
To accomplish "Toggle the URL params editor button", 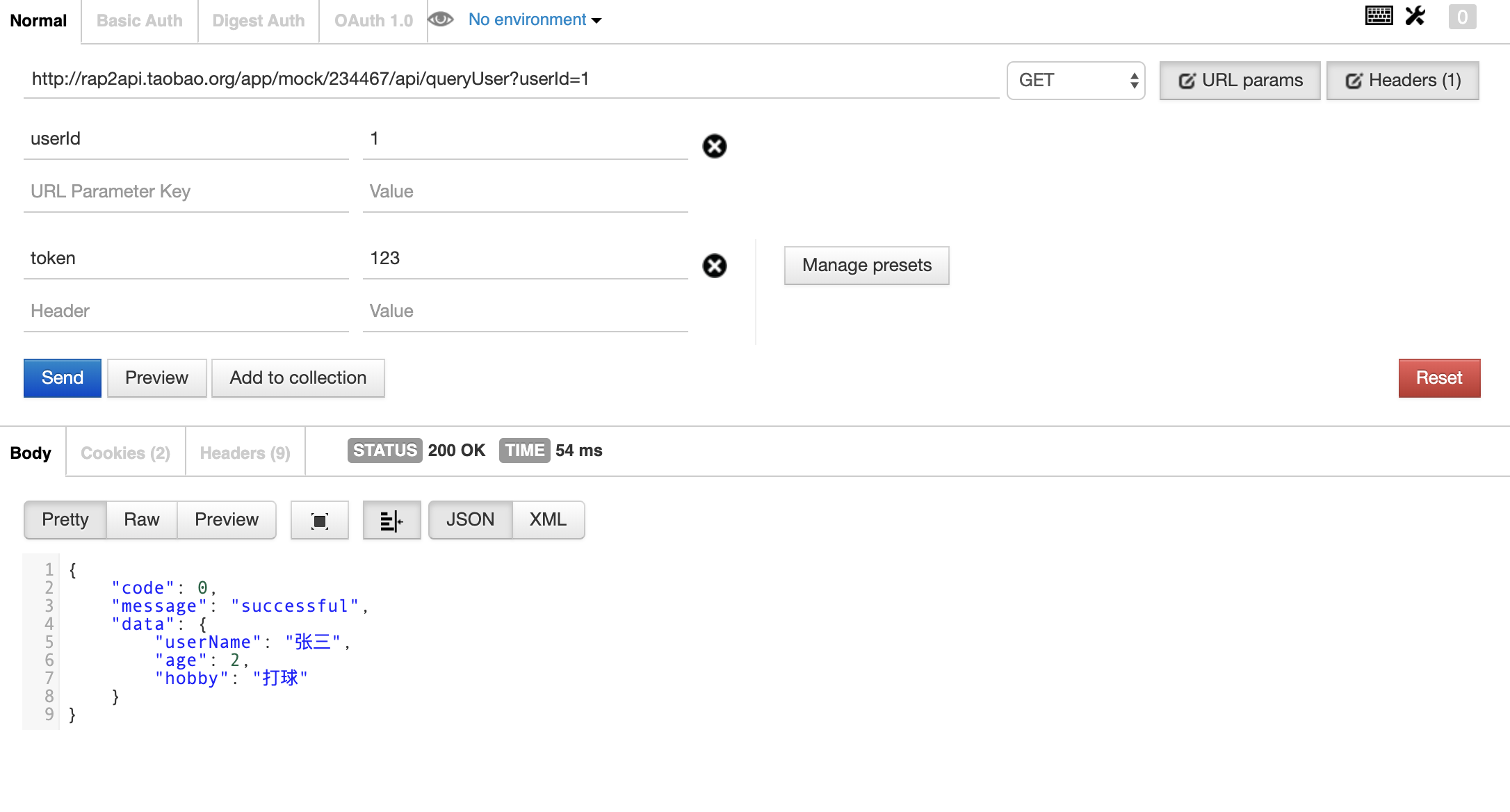I will (1240, 81).
